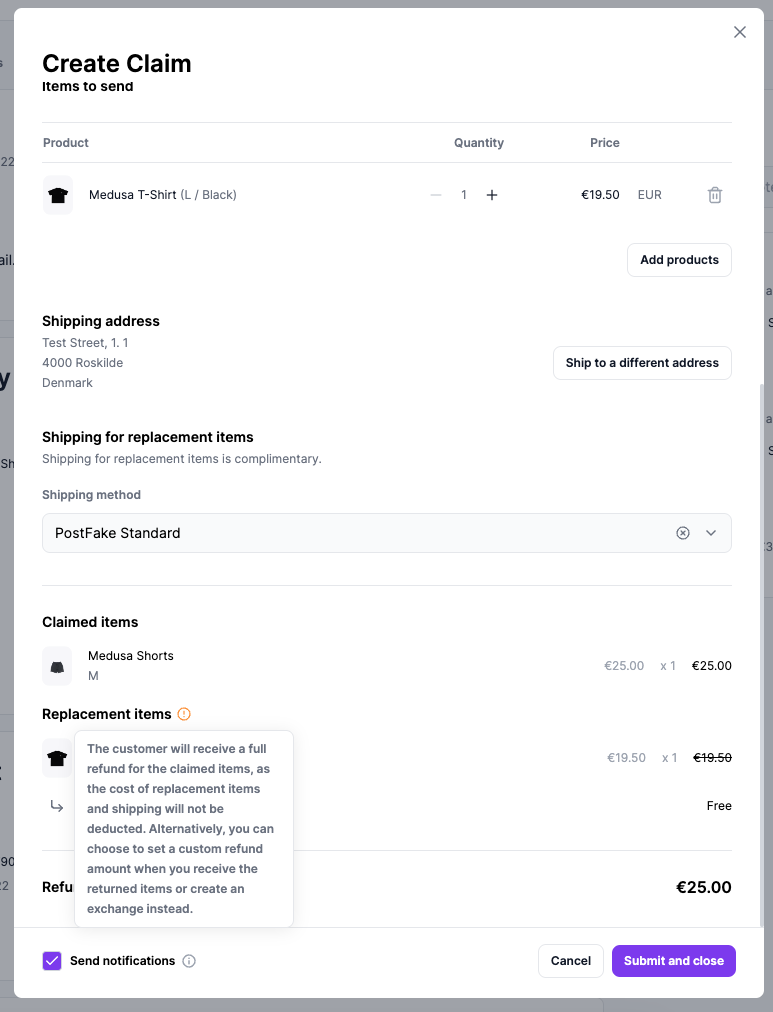Click the refund tooltip text box
The image size is (773, 1012).
[183, 830]
